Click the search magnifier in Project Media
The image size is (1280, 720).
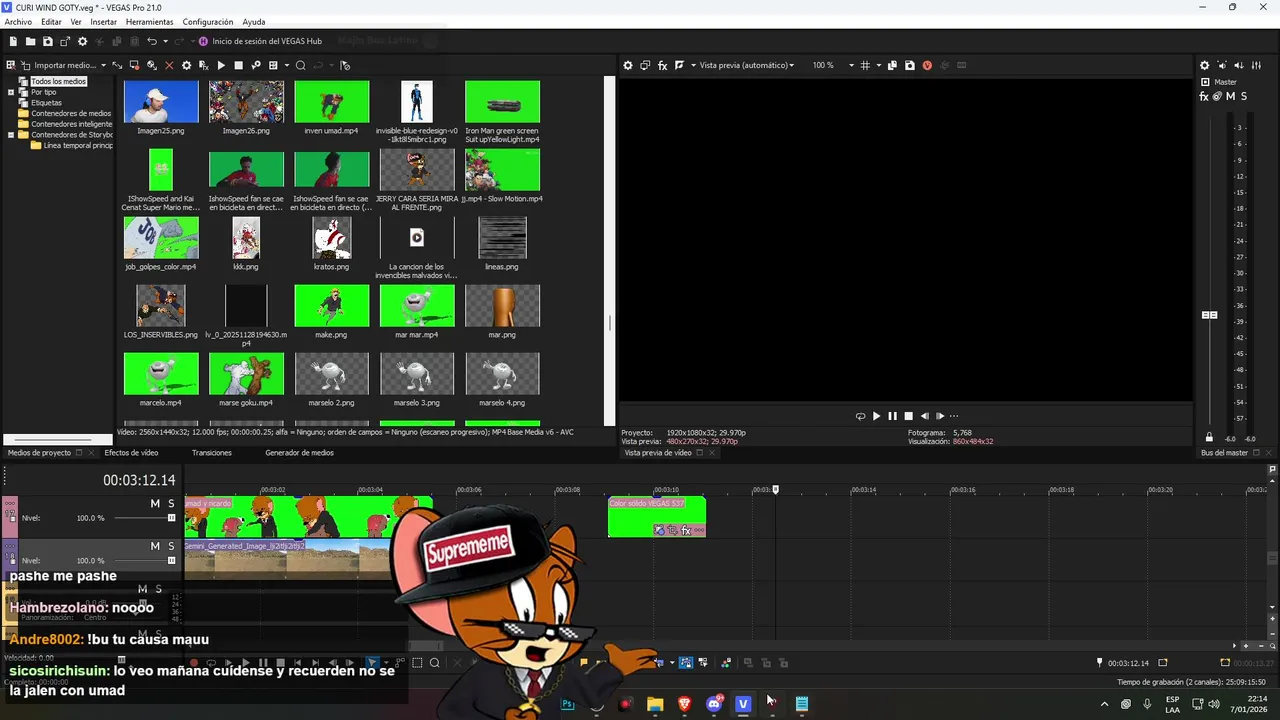pyautogui.click(x=300, y=65)
